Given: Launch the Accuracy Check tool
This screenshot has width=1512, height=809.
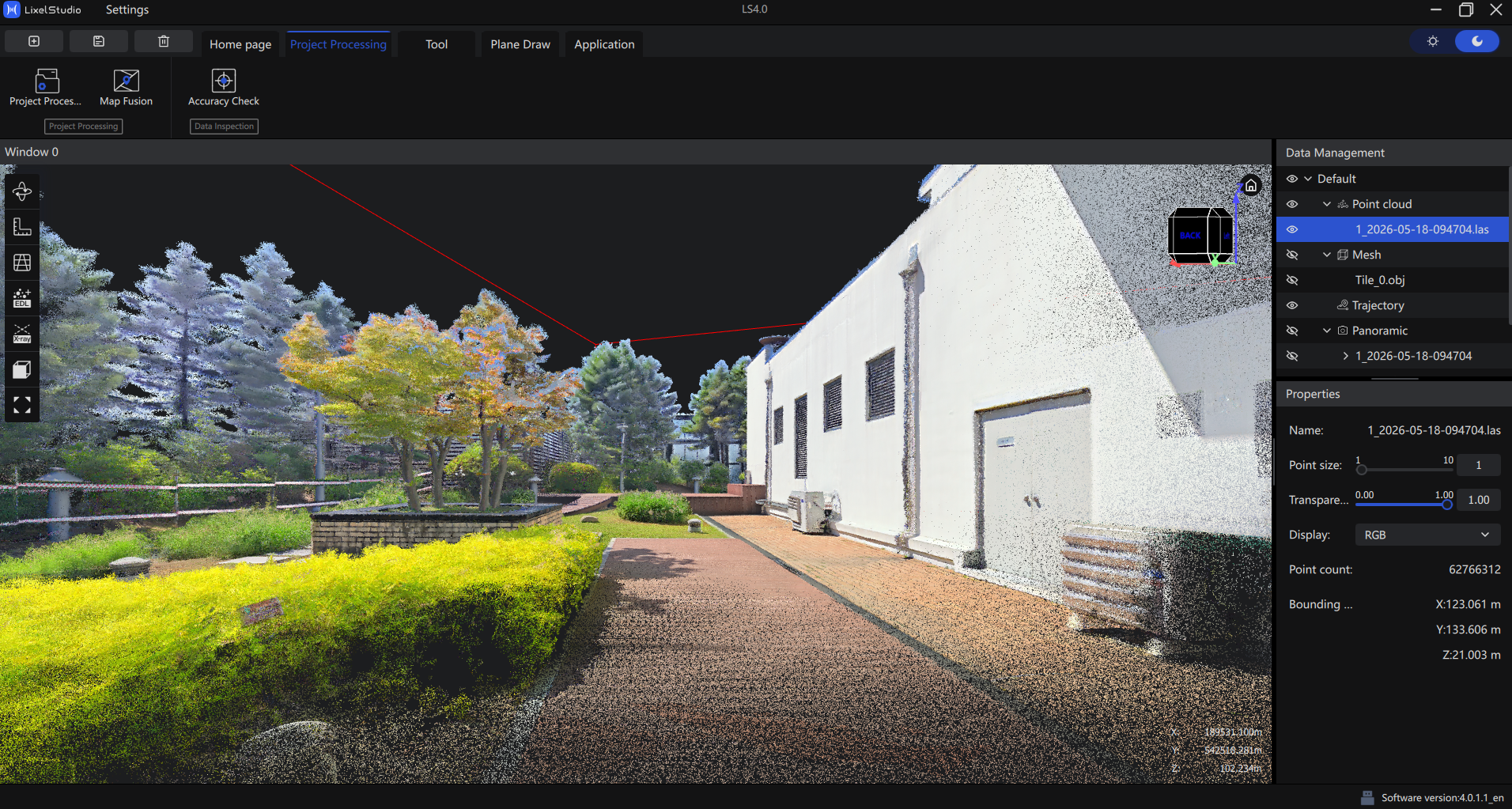Looking at the screenshot, I should pyautogui.click(x=224, y=88).
